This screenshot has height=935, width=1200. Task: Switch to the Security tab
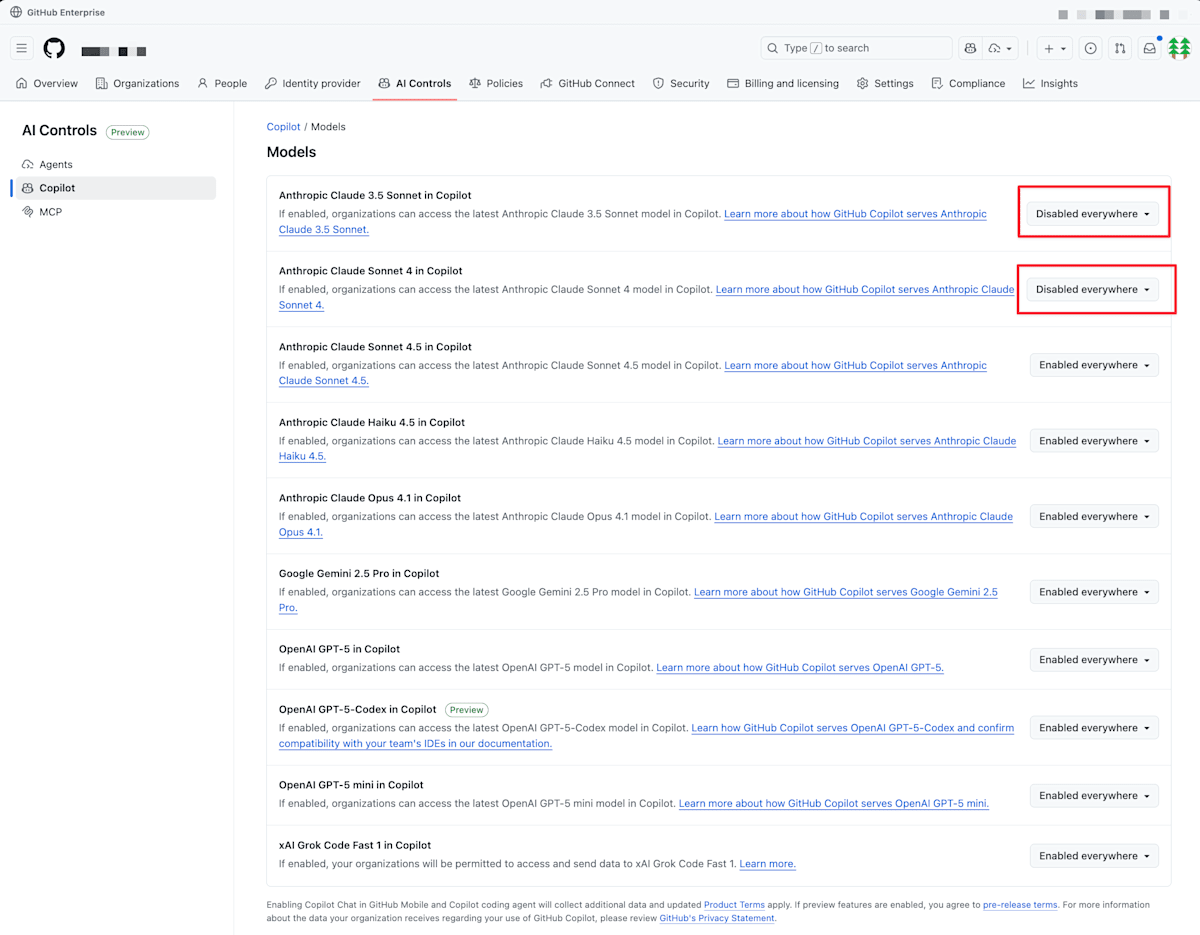tap(681, 83)
